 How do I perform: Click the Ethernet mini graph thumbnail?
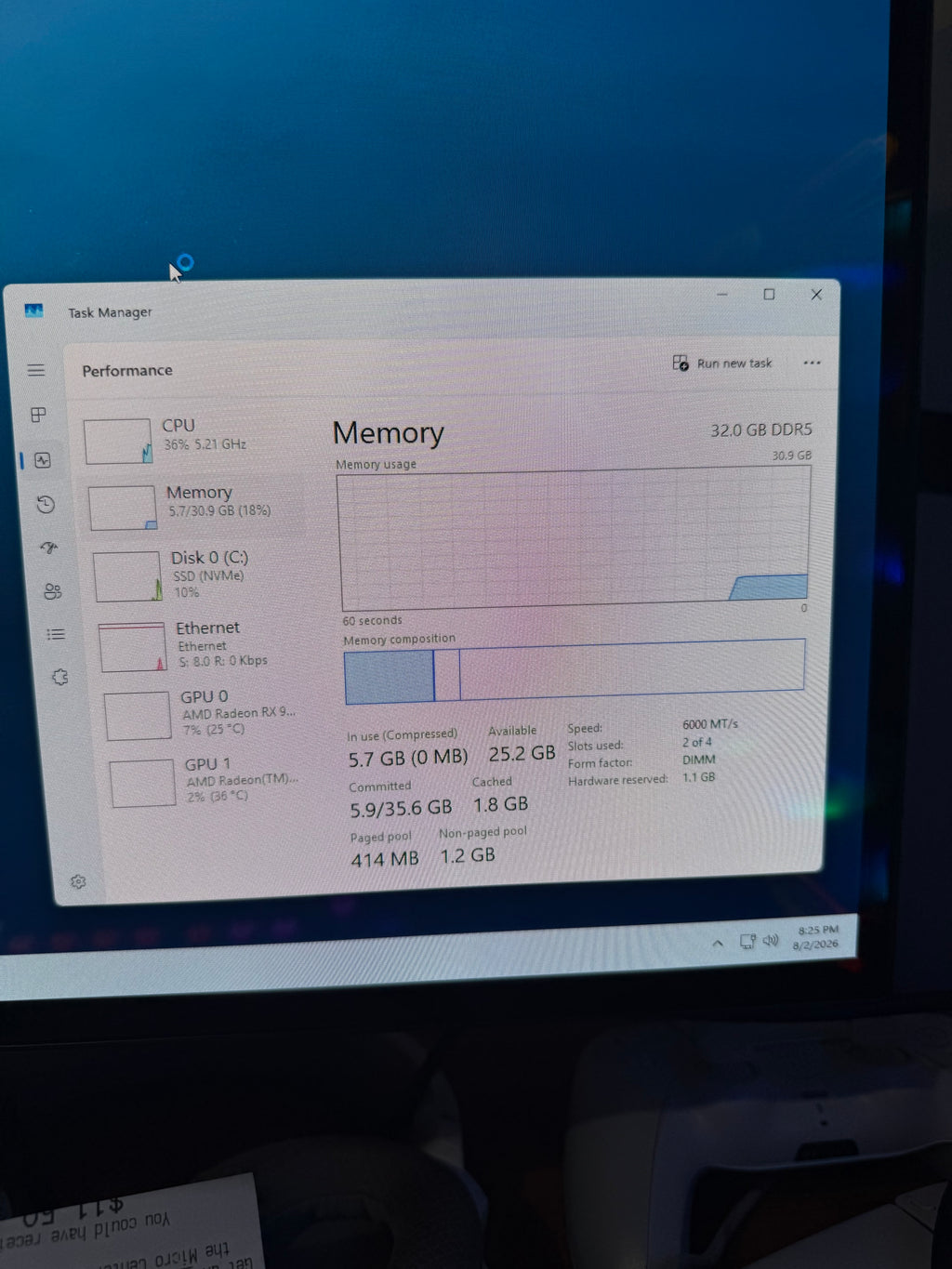(x=133, y=647)
